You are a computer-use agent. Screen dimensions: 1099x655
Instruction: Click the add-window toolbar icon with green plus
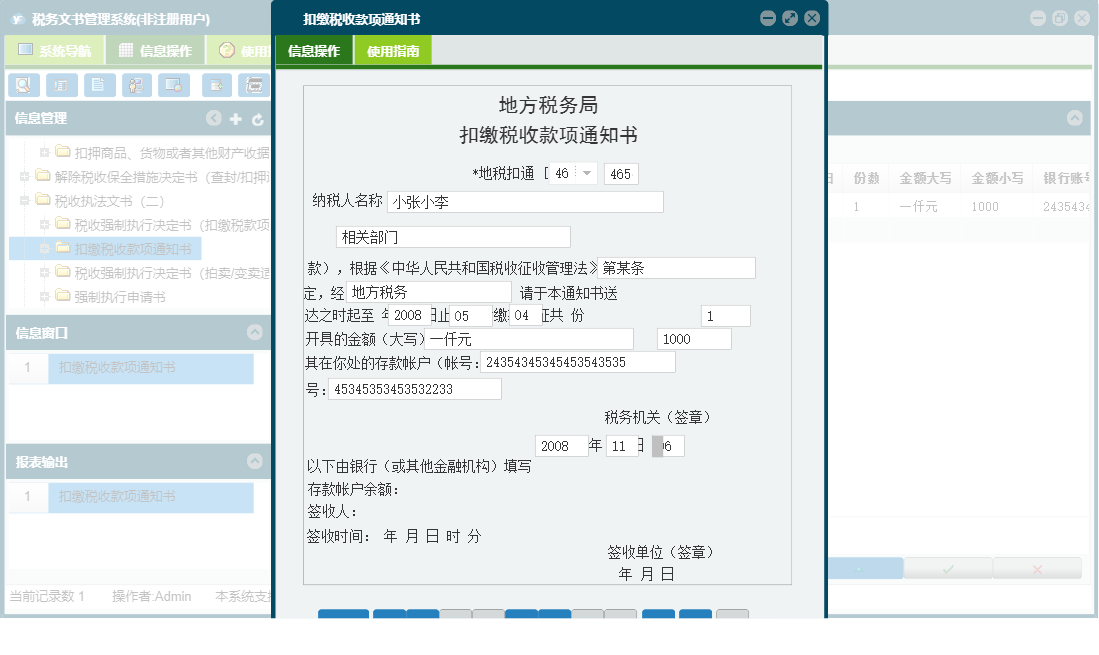(217, 85)
